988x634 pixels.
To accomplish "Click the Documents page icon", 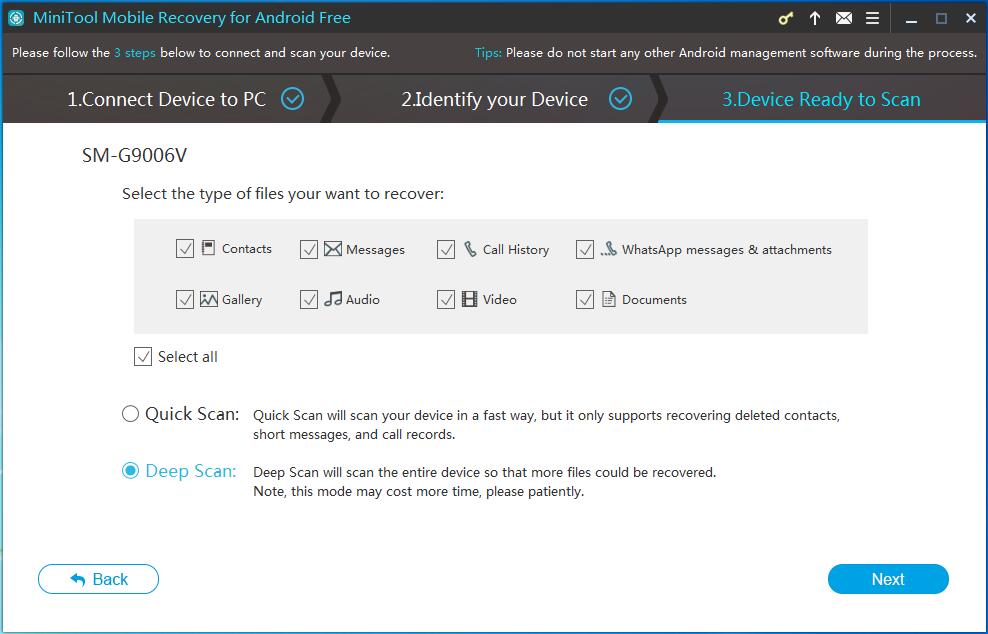I will click(x=608, y=299).
